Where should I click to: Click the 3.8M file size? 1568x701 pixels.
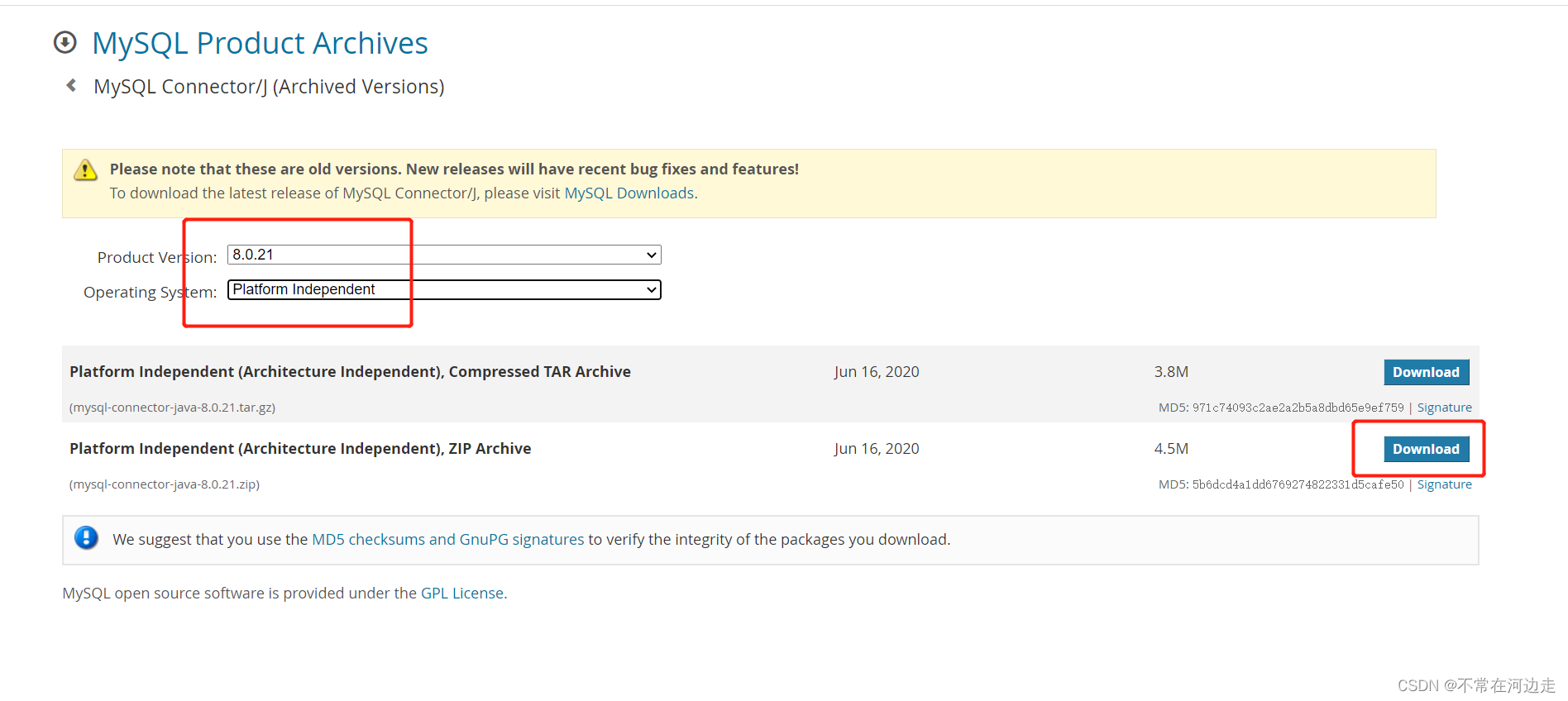coord(1171,372)
